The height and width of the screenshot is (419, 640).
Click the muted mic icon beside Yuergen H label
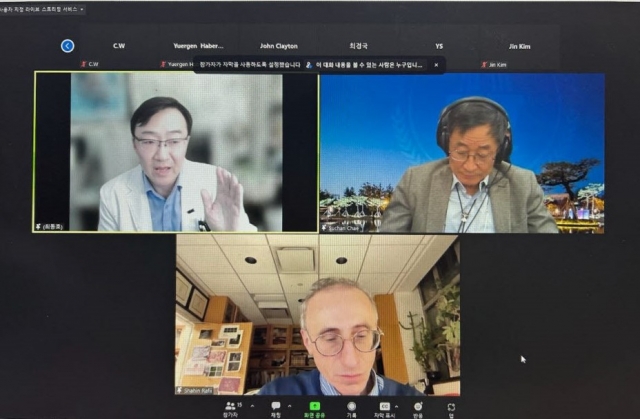[163, 64]
